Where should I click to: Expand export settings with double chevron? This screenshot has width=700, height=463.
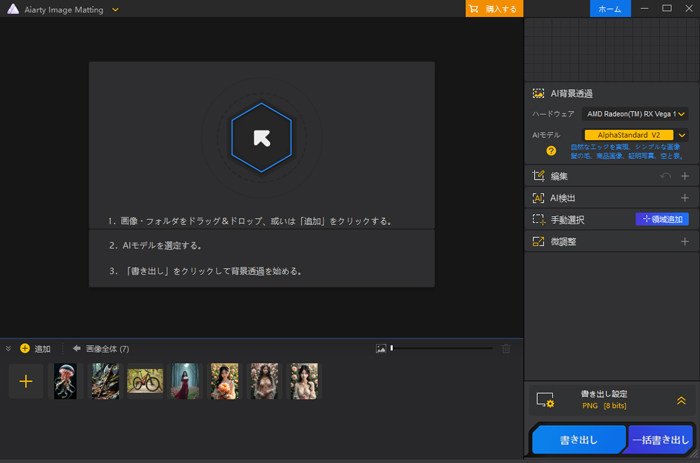(x=681, y=400)
